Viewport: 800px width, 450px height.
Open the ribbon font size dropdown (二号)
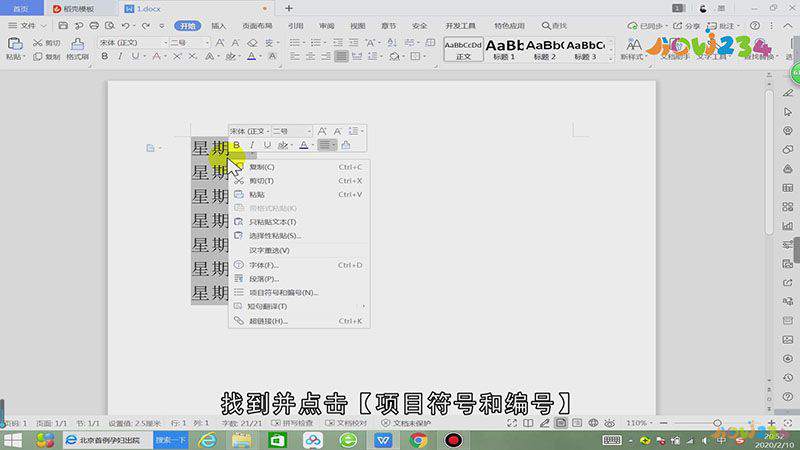click(207, 43)
